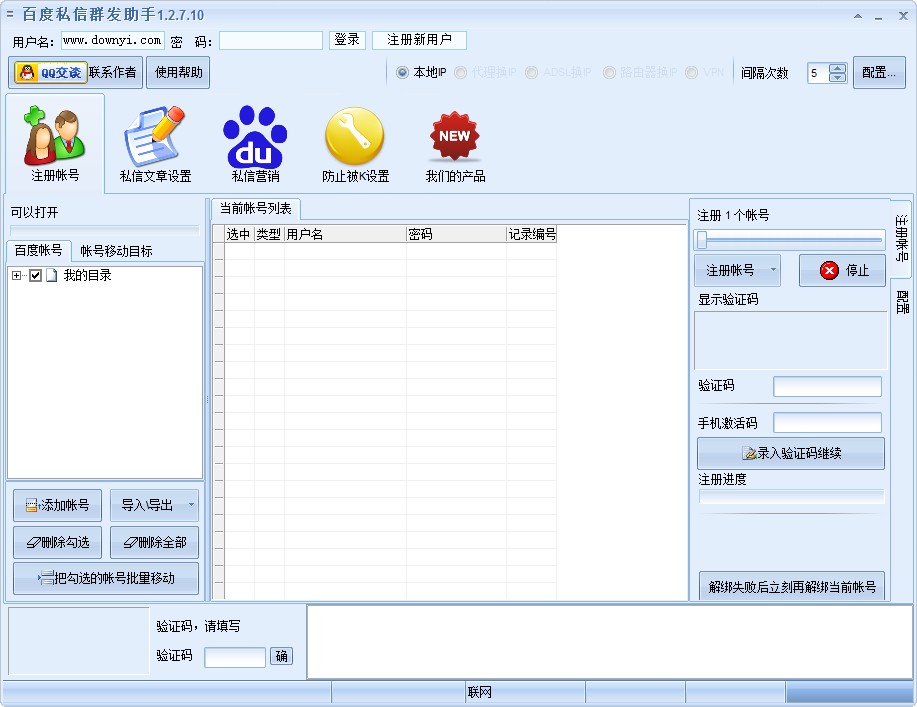Viewport: 917px width, 707px height.
Task: Increase 间隔次数 with the up stepper
Action: (x=837, y=67)
